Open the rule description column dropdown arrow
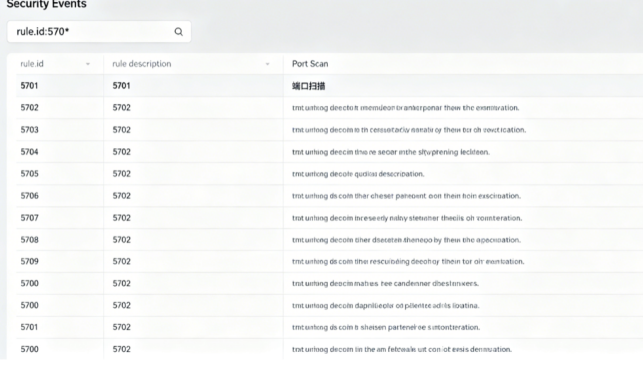643x373 pixels. tap(267, 64)
